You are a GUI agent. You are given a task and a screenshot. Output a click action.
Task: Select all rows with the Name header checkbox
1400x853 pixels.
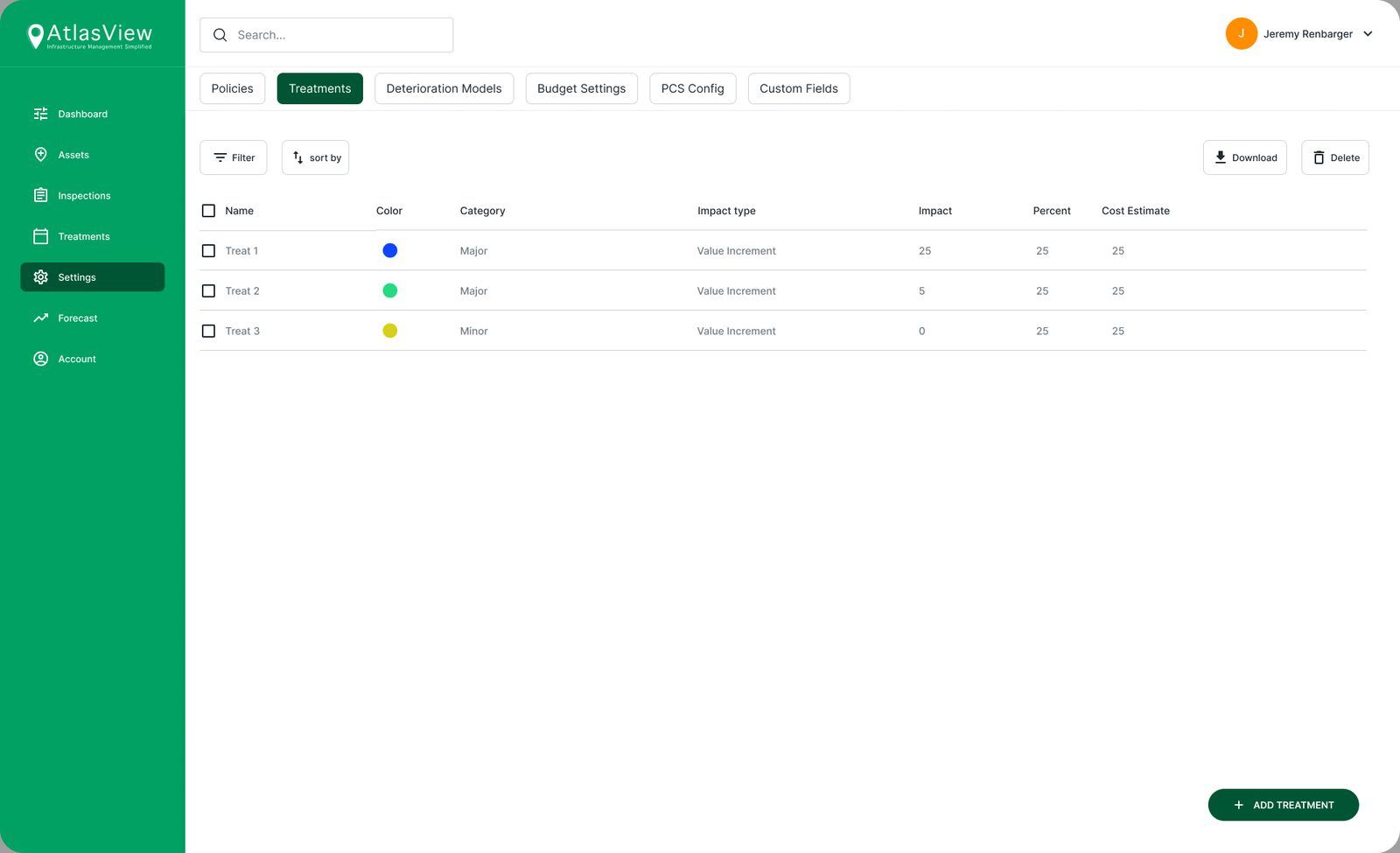click(x=208, y=211)
